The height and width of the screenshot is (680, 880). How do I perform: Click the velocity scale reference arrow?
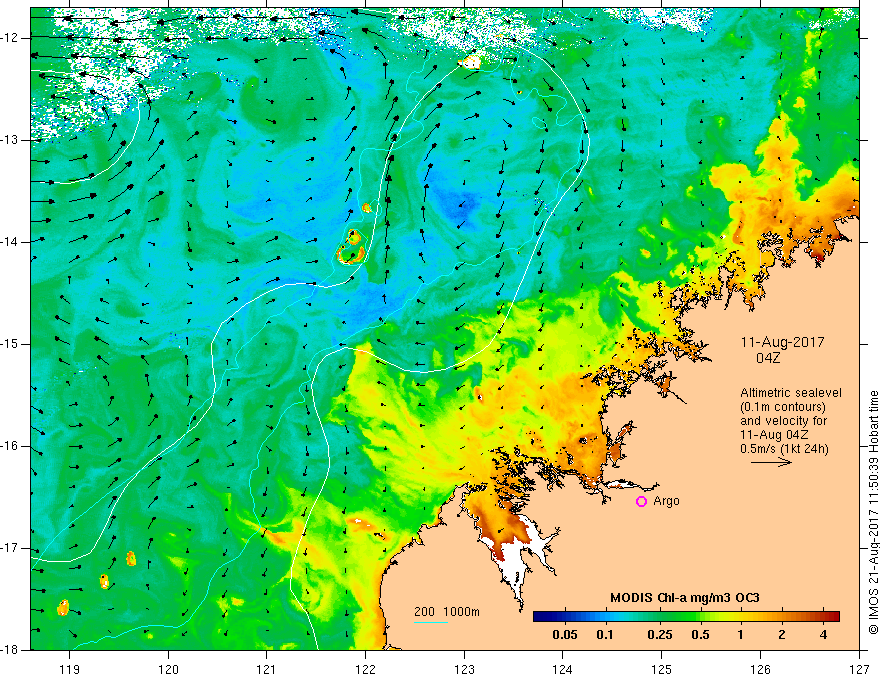point(771,462)
